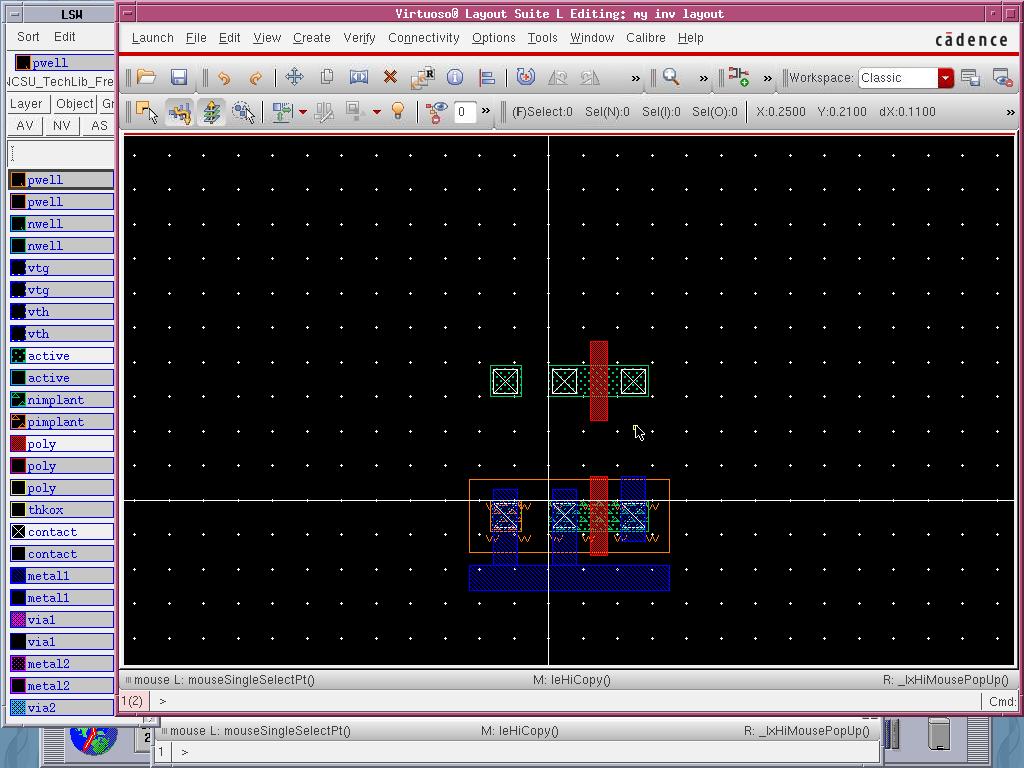1024x768 pixels.
Task: Select the thkox layer in LSW
Action: tap(62, 510)
